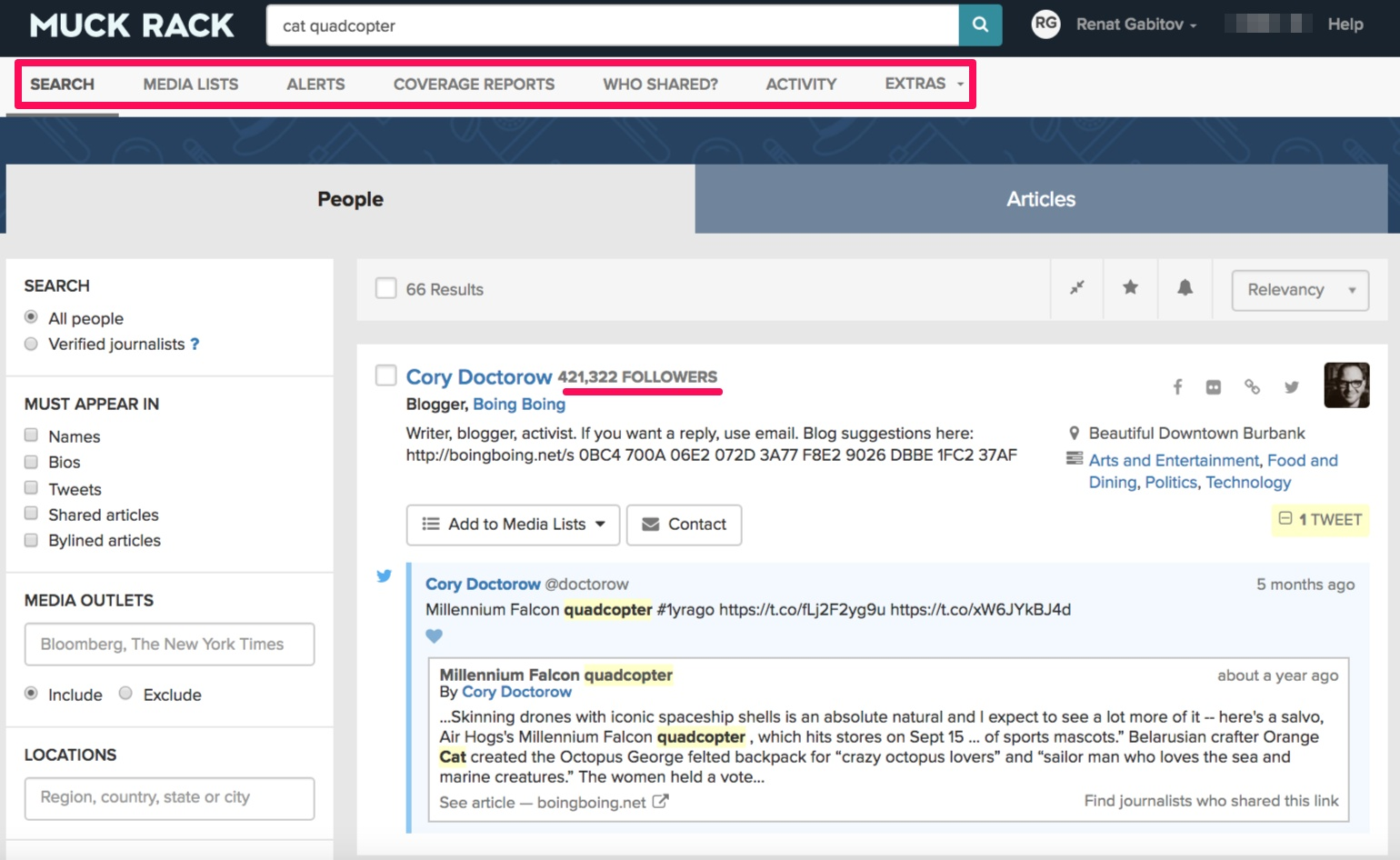
Task: Go to Media Lists
Action: click(191, 84)
